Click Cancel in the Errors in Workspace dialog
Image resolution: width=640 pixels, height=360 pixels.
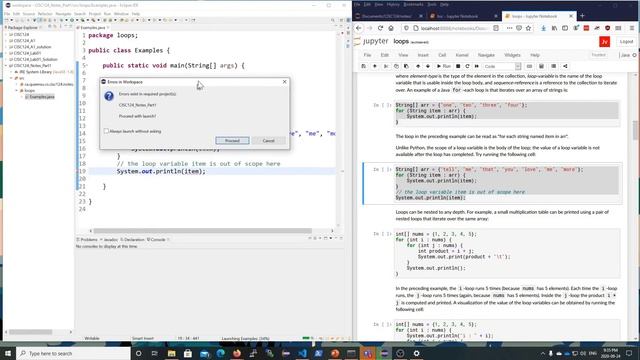[x=268, y=140]
